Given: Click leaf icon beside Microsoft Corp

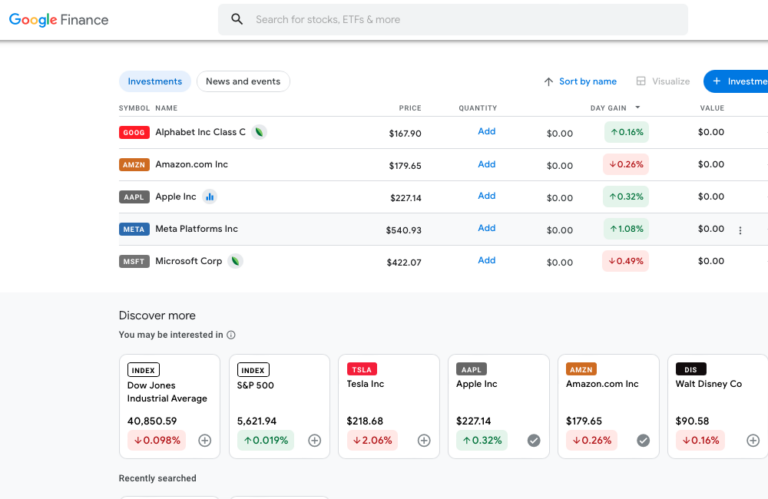Looking at the screenshot, I should [x=236, y=261].
